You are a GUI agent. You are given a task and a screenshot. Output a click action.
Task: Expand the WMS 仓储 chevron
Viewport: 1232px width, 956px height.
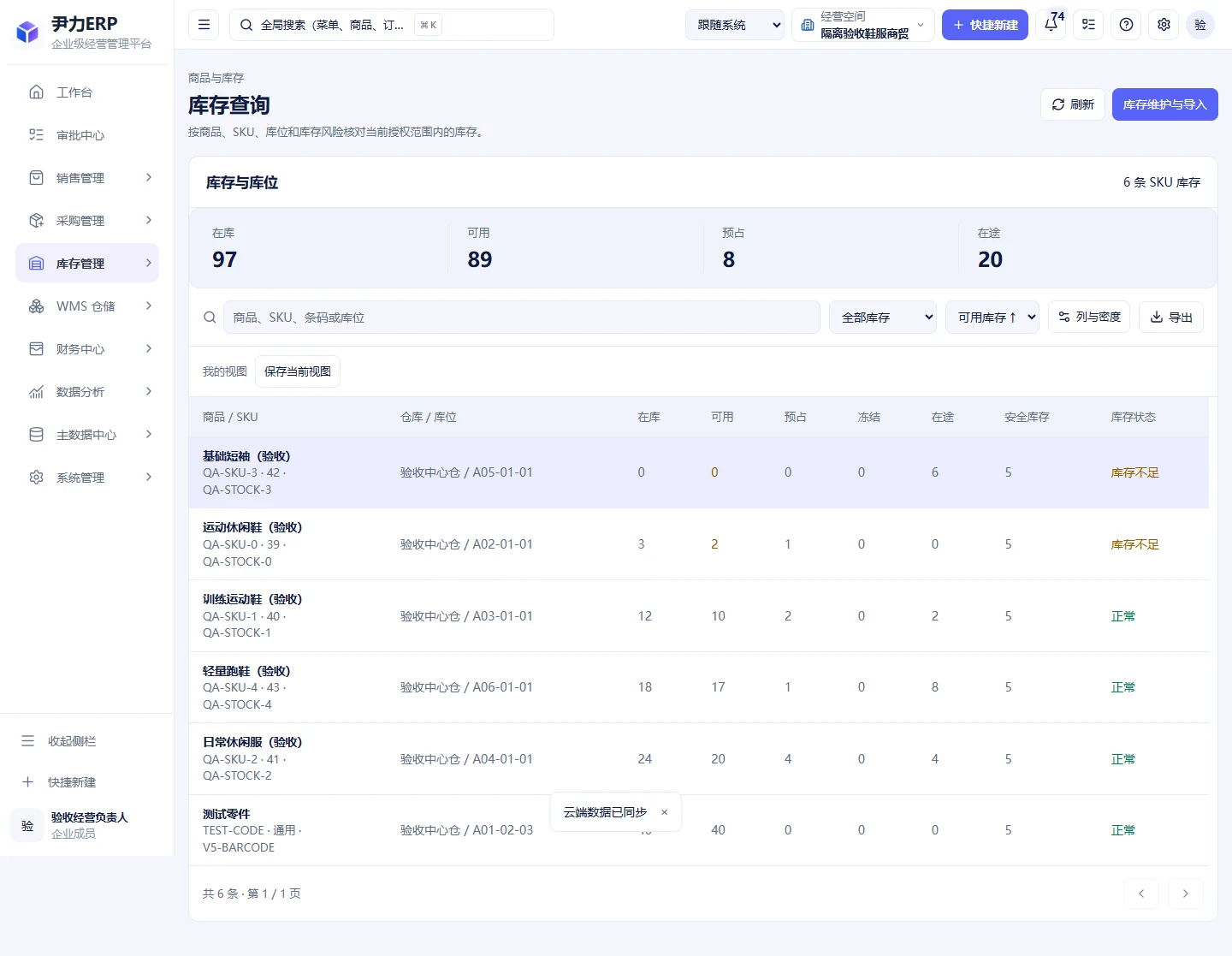point(149,306)
